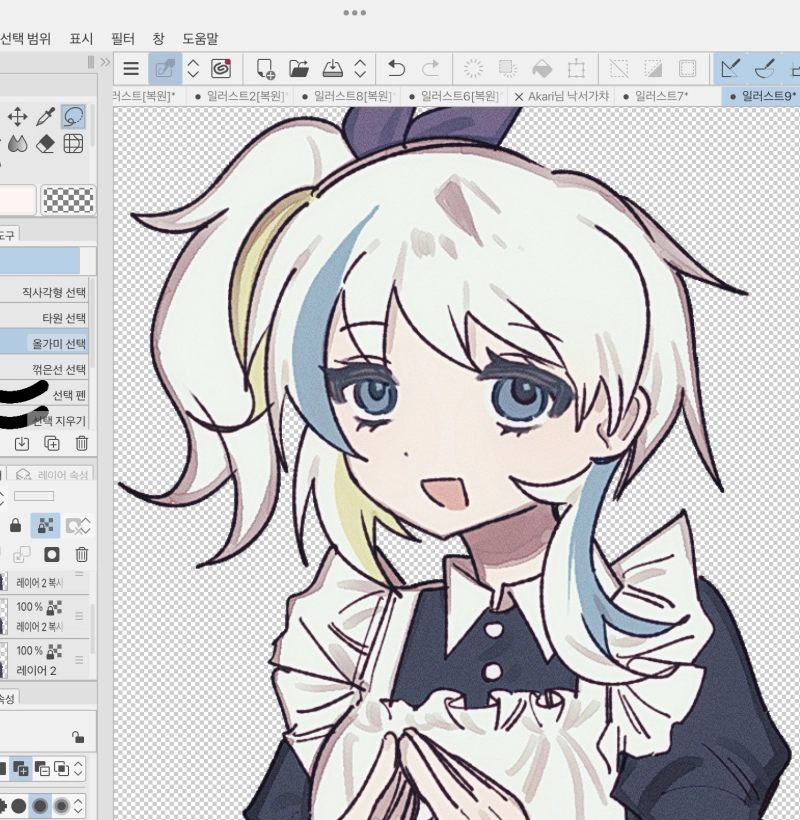The image size is (800, 820).
Task: Click the Deselect icon in toolbar
Action: pos(619,68)
